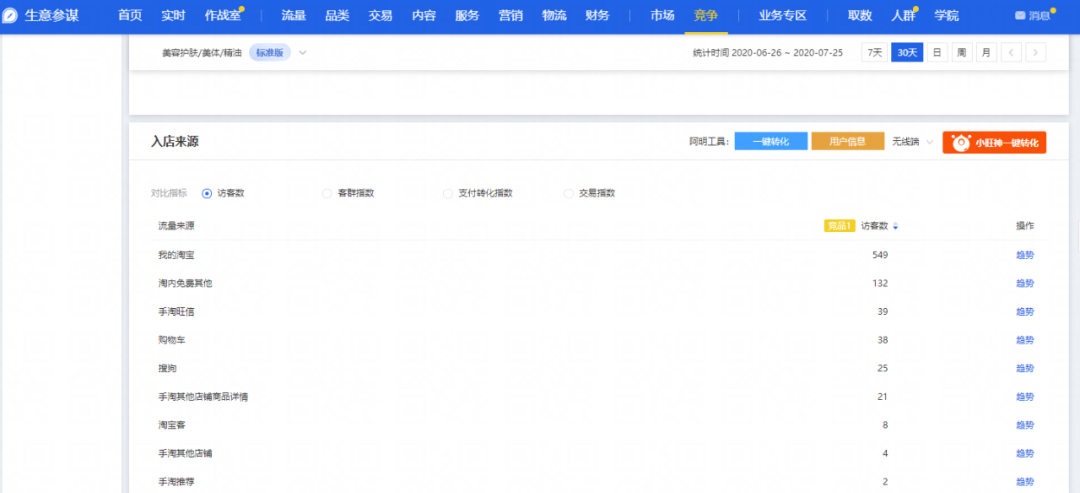Click the 标准版 badge
The height and width of the screenshot is (493, 1080).
pos(270,53)
